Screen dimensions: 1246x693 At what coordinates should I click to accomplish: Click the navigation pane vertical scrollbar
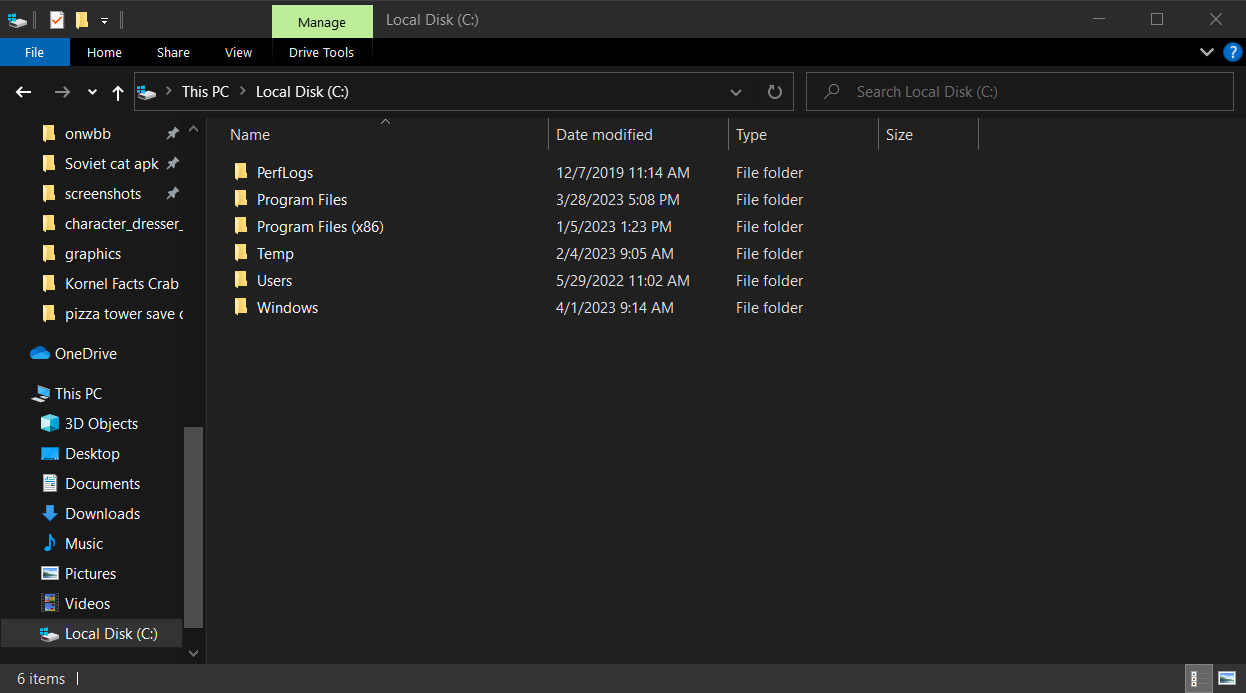point(194,525)
